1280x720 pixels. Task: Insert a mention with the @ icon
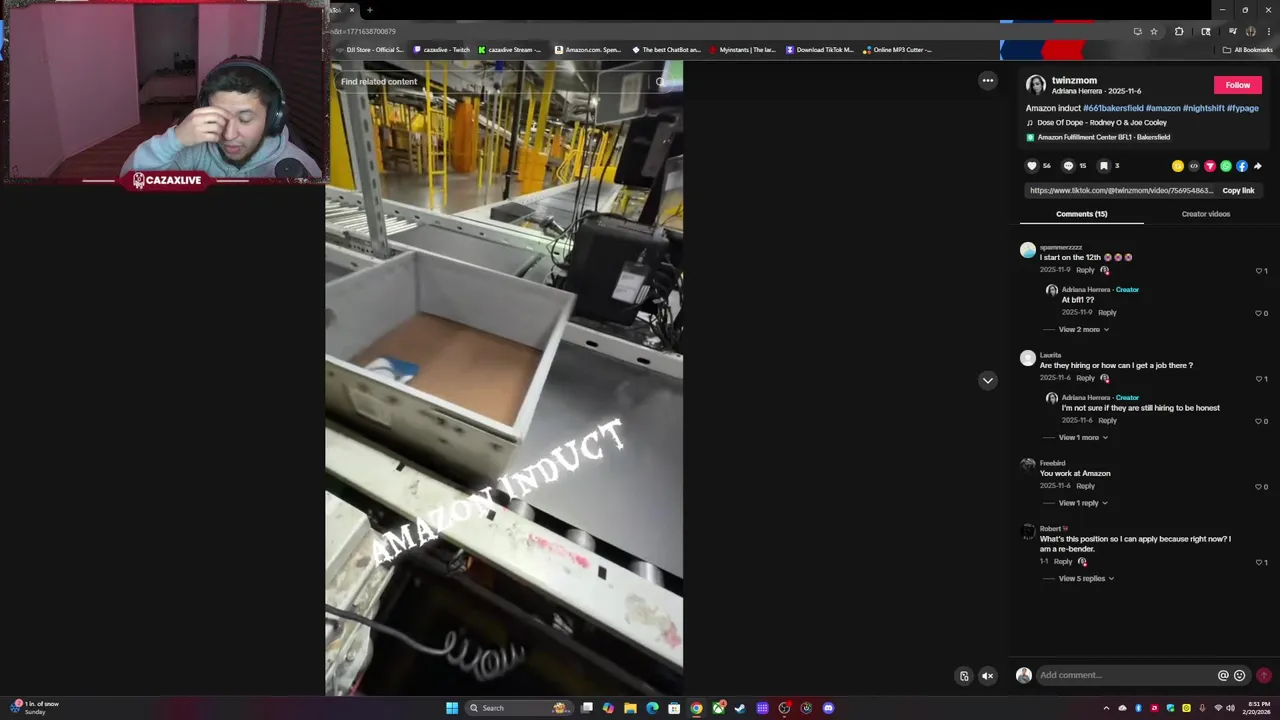1223,675
